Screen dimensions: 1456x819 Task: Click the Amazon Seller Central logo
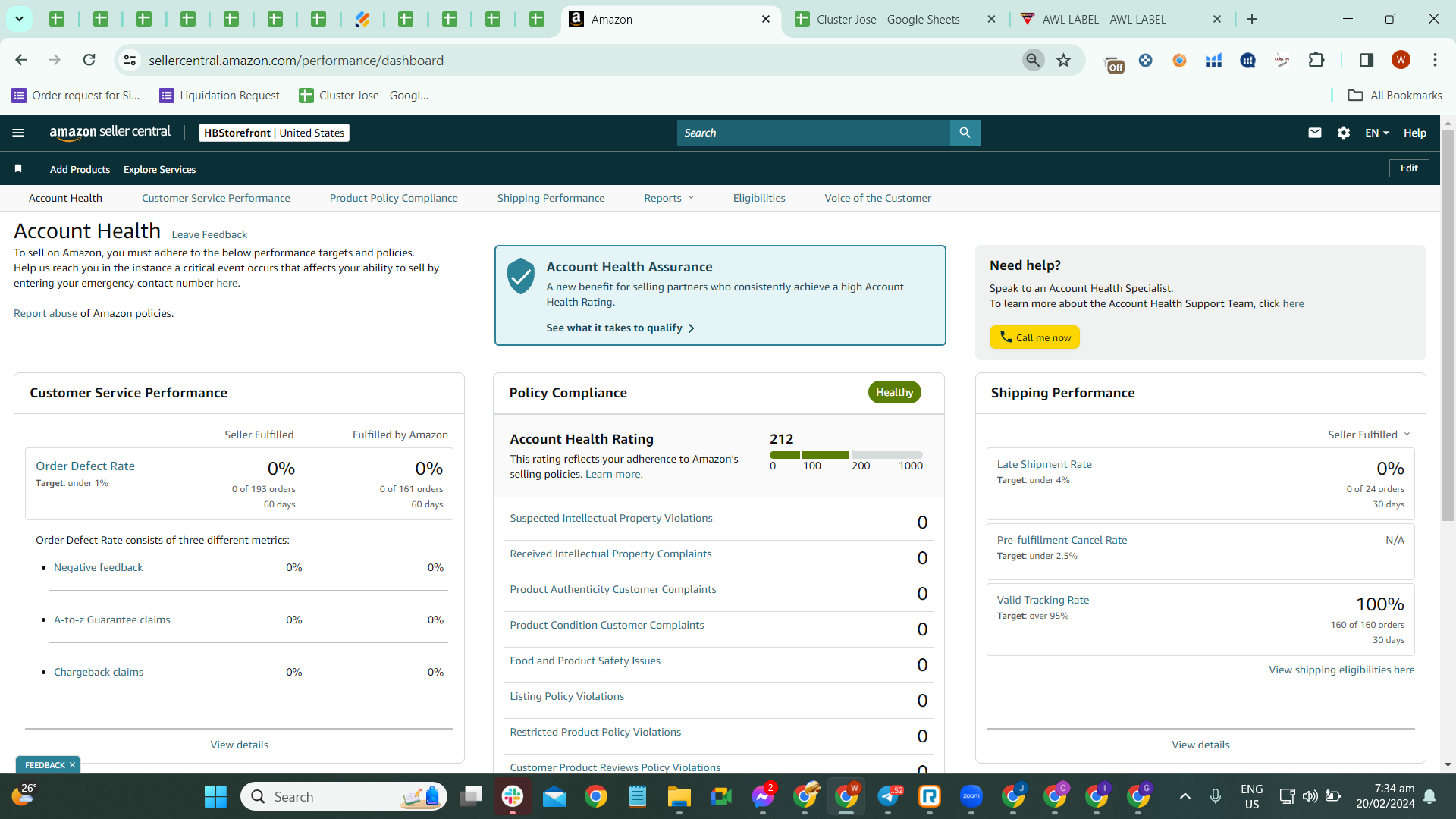[110, 133]
